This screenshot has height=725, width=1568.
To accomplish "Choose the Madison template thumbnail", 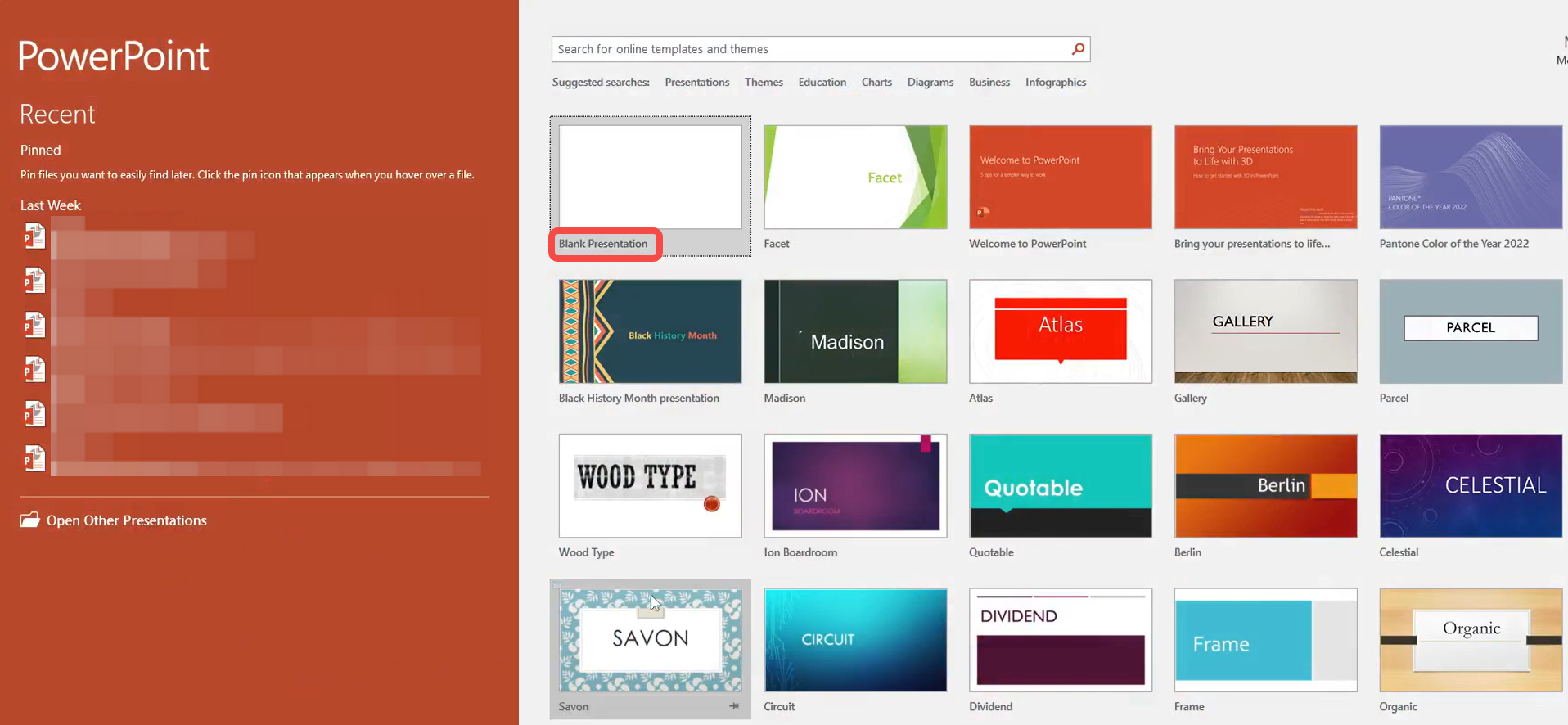I will click(855, 331).
